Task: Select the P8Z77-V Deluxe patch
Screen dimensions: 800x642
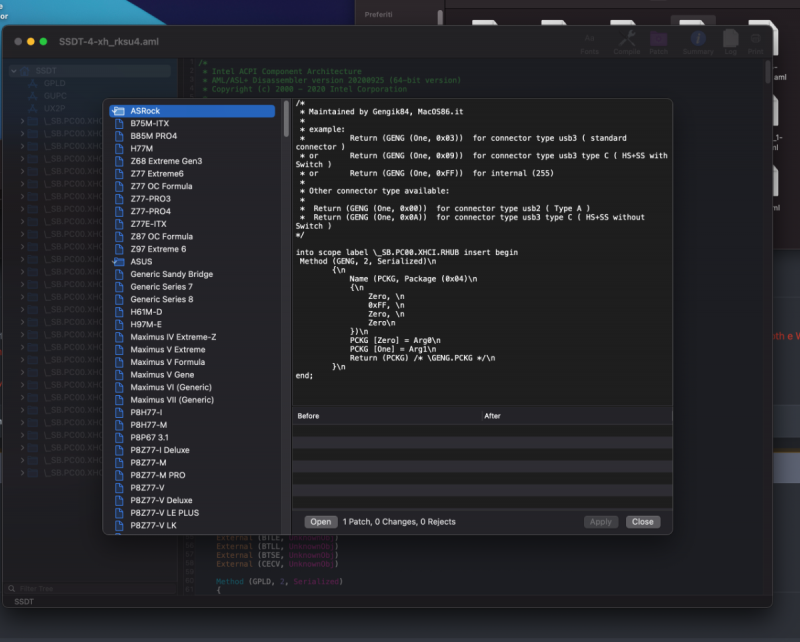Action: coord(161,500)
